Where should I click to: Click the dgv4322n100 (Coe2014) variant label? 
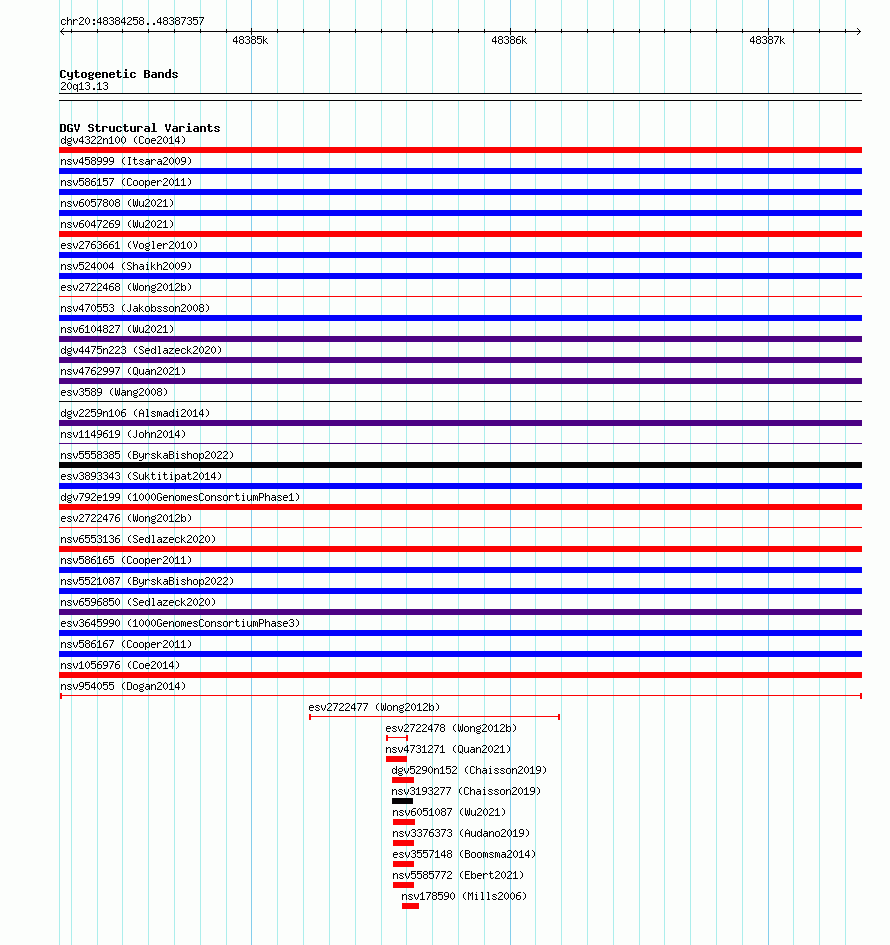click(x=123, y=140)
